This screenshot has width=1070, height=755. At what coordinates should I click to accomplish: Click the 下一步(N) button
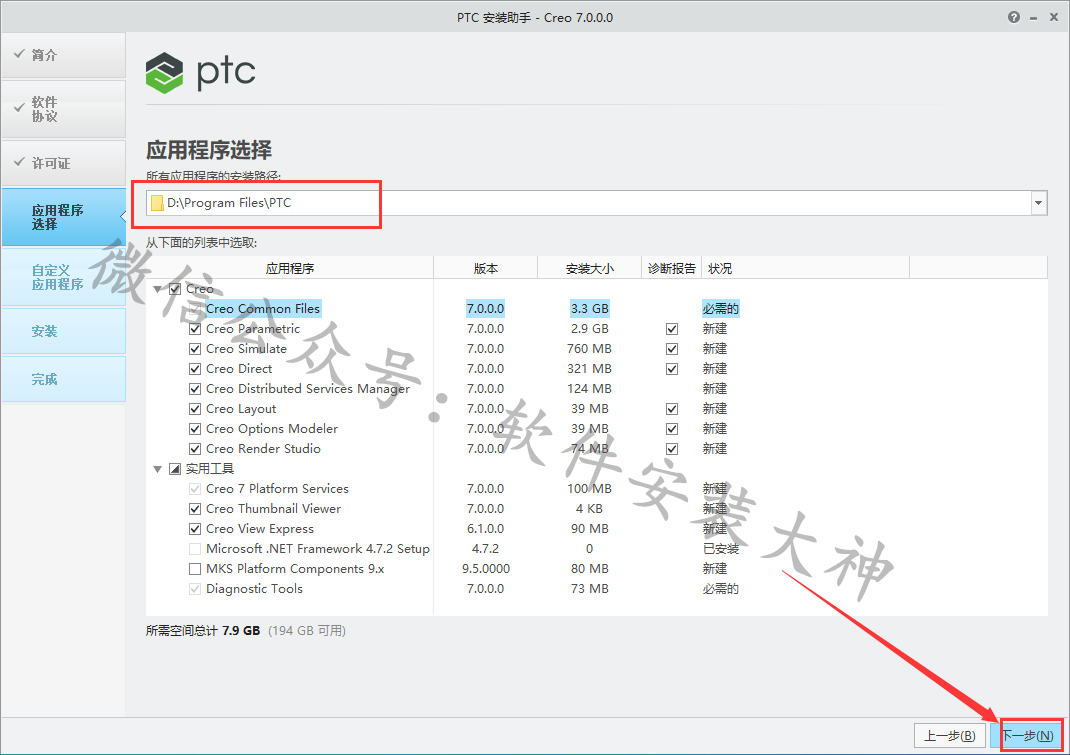coord(1028,736)
